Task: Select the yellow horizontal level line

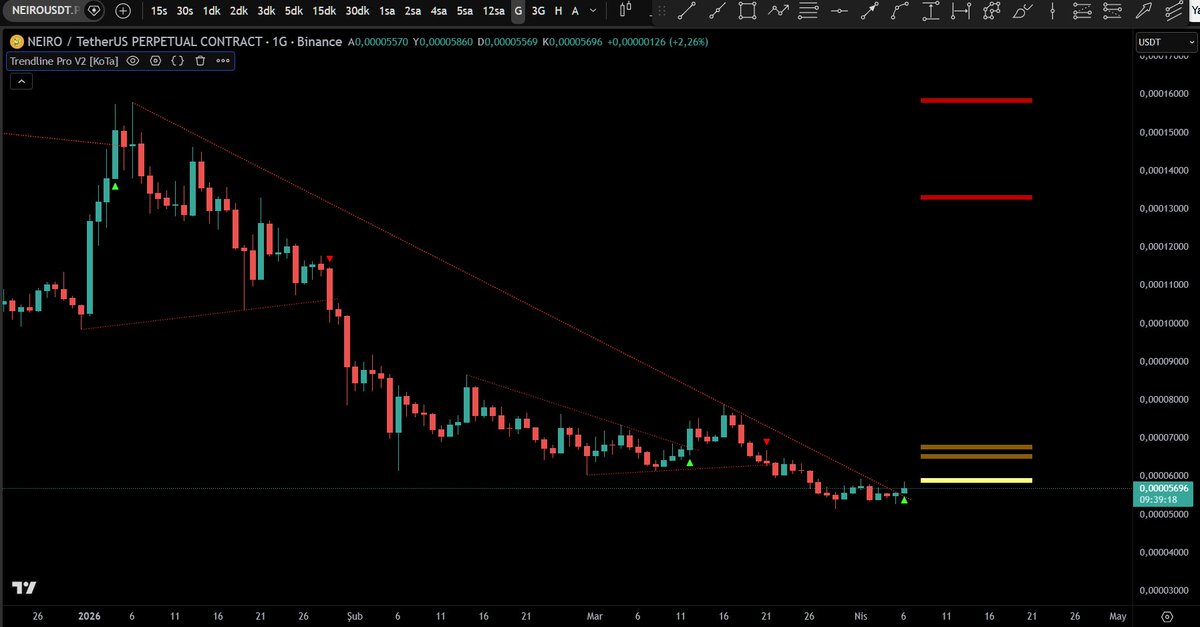Action: click(x=976, y=481)
